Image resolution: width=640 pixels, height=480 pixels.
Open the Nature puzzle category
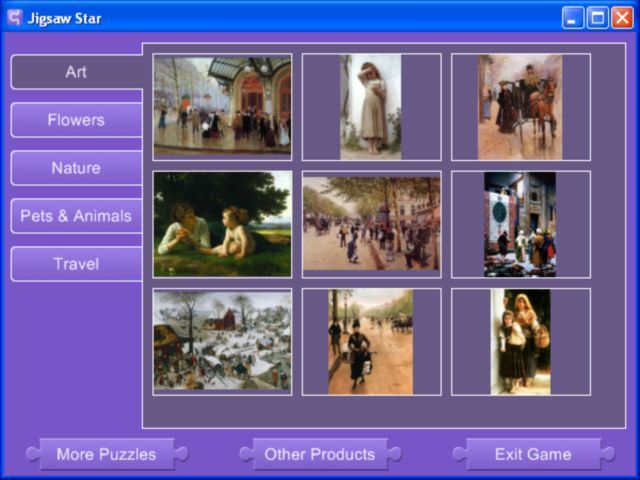click(x=76, y=168)
